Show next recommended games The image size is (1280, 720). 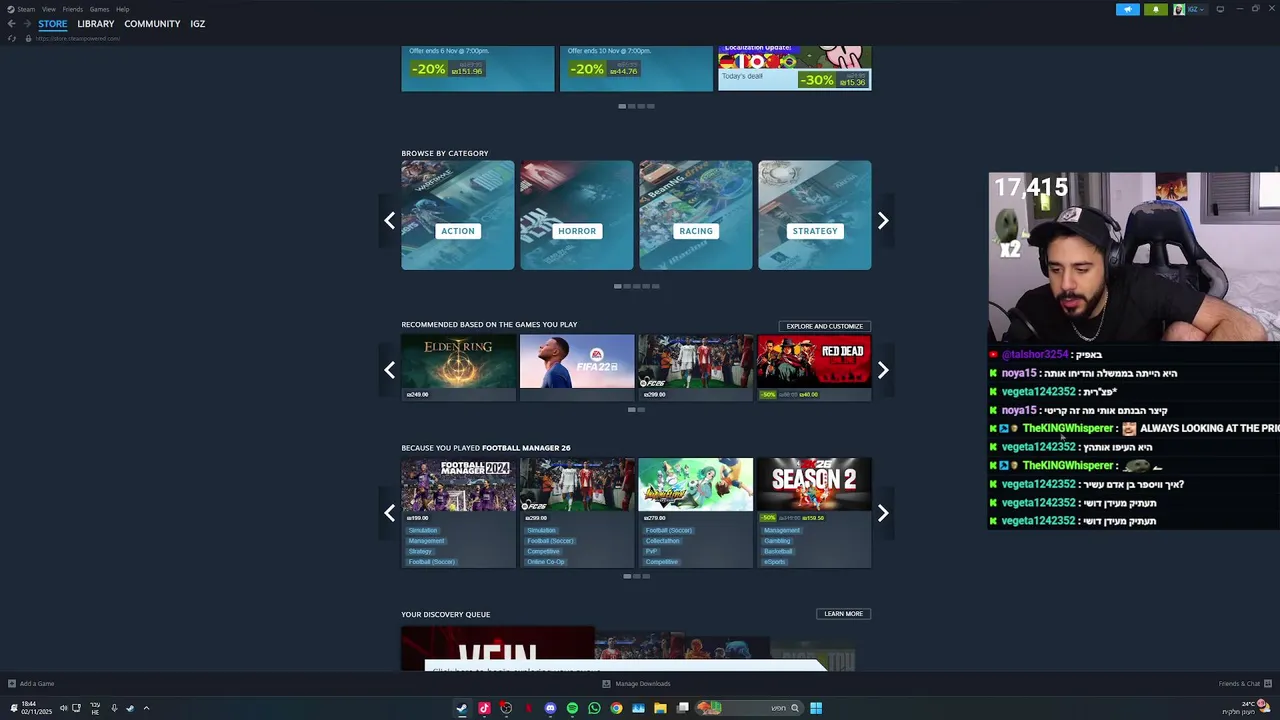coord(883,370)
